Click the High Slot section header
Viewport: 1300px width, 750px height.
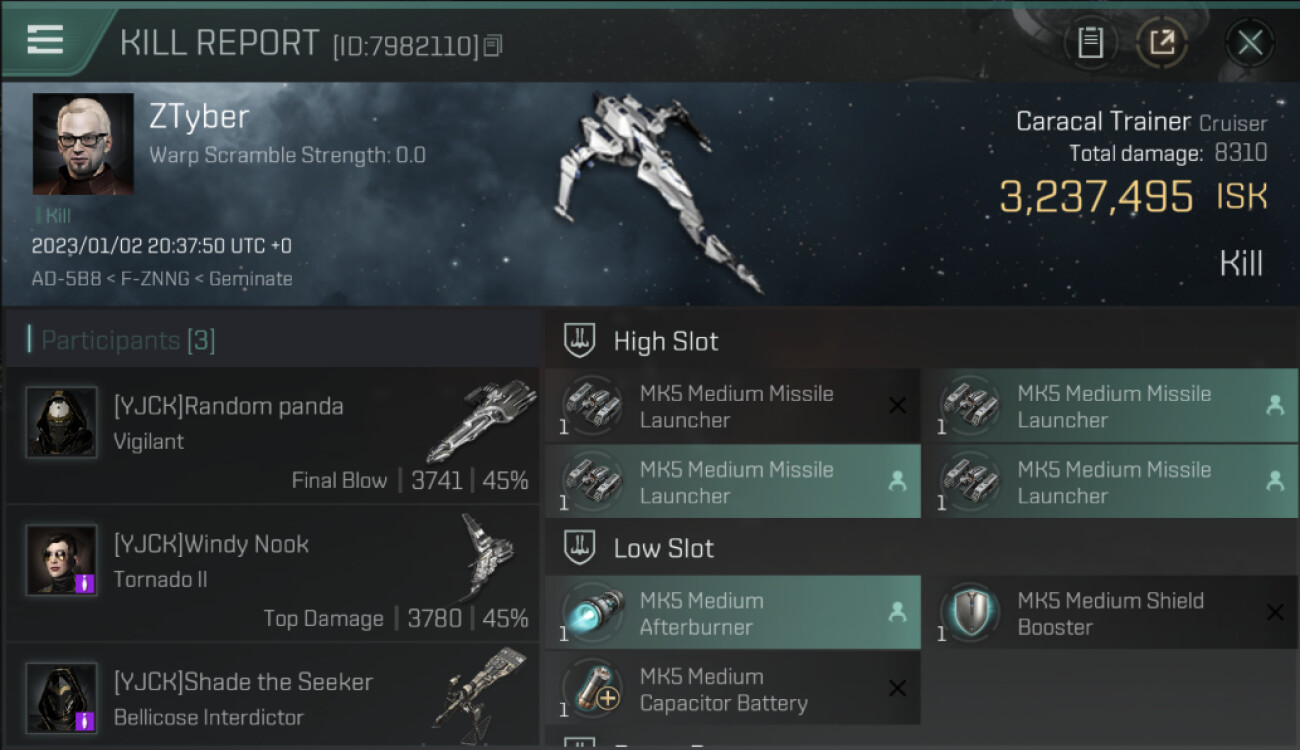click(665, 341)
